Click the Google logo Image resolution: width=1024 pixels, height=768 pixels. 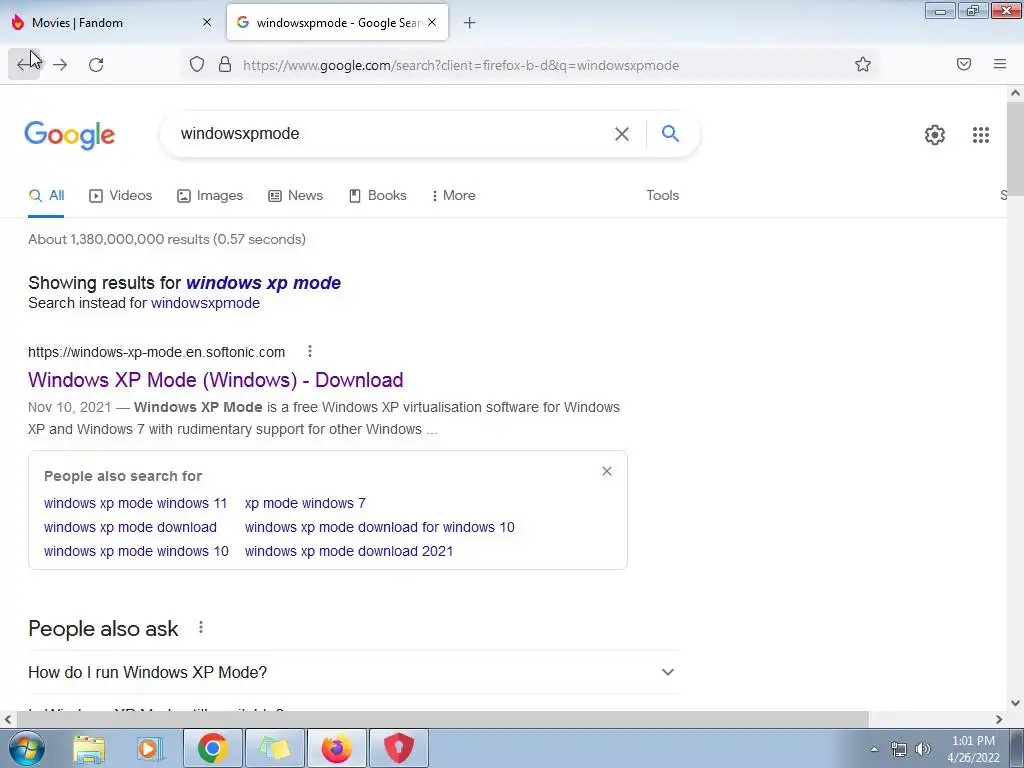pos(70,135)
